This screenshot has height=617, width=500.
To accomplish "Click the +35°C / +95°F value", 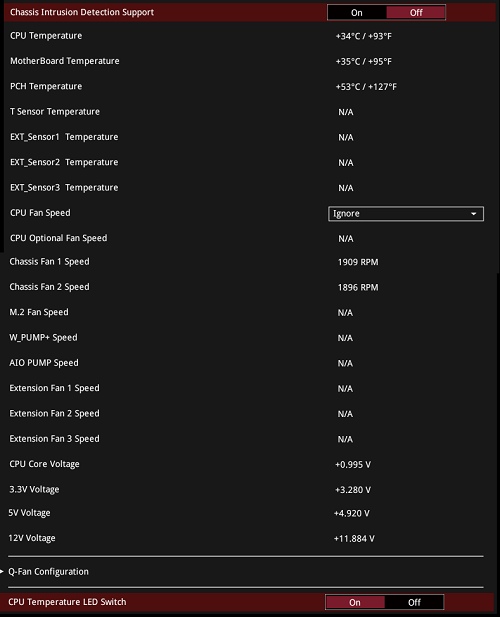I will [x=363, y=61].
